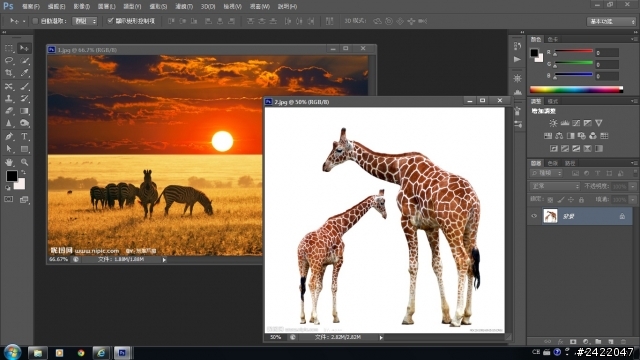Add a Hue/Saturation adjustment
The height and width of the screenshot is (360, 640).
point(548,136)
